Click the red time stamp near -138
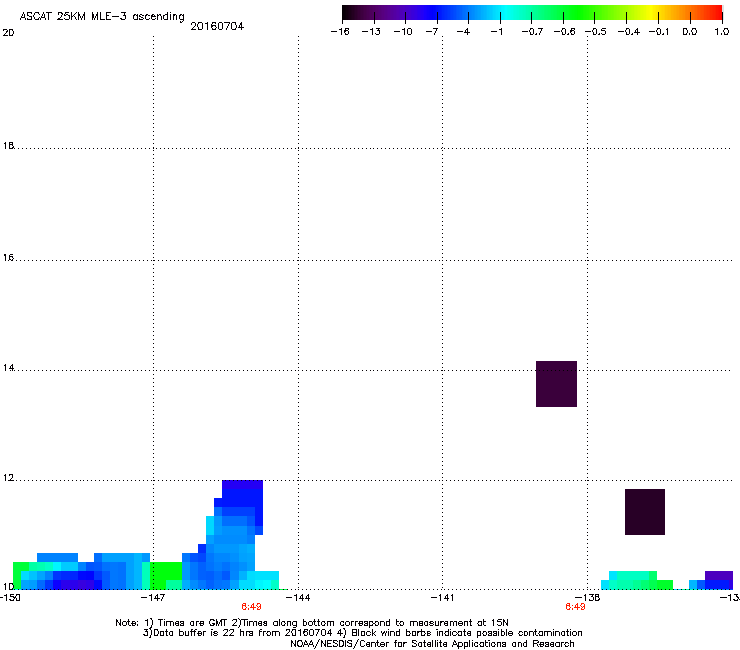The image size is (740, 650). 575,607
